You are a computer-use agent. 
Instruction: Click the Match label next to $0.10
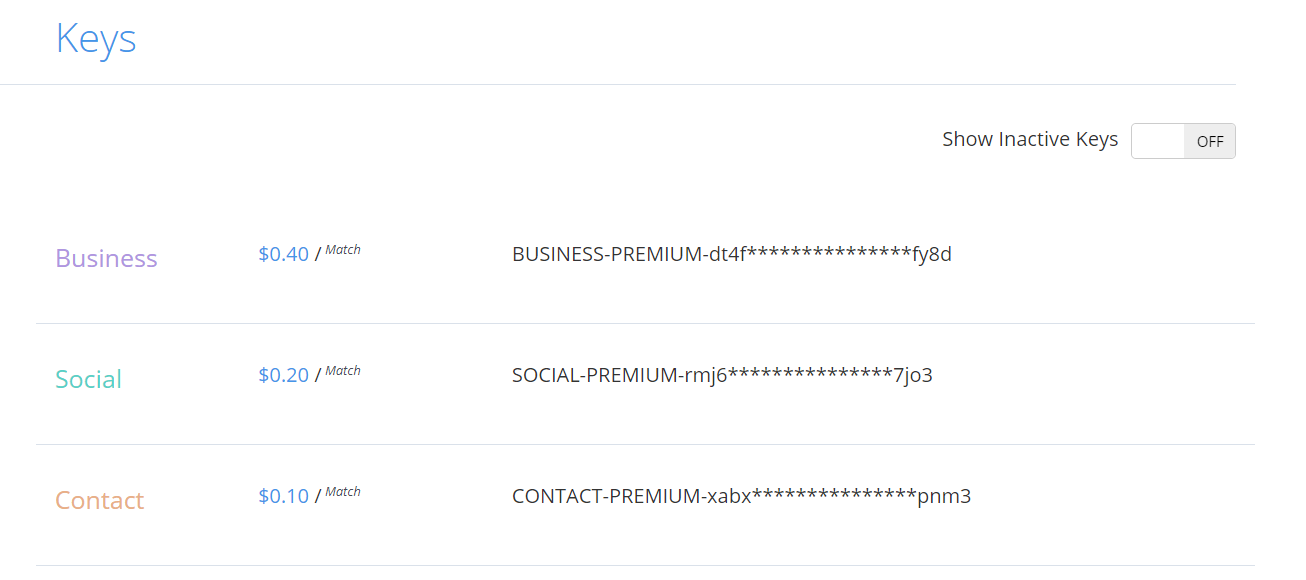point(343,491)
